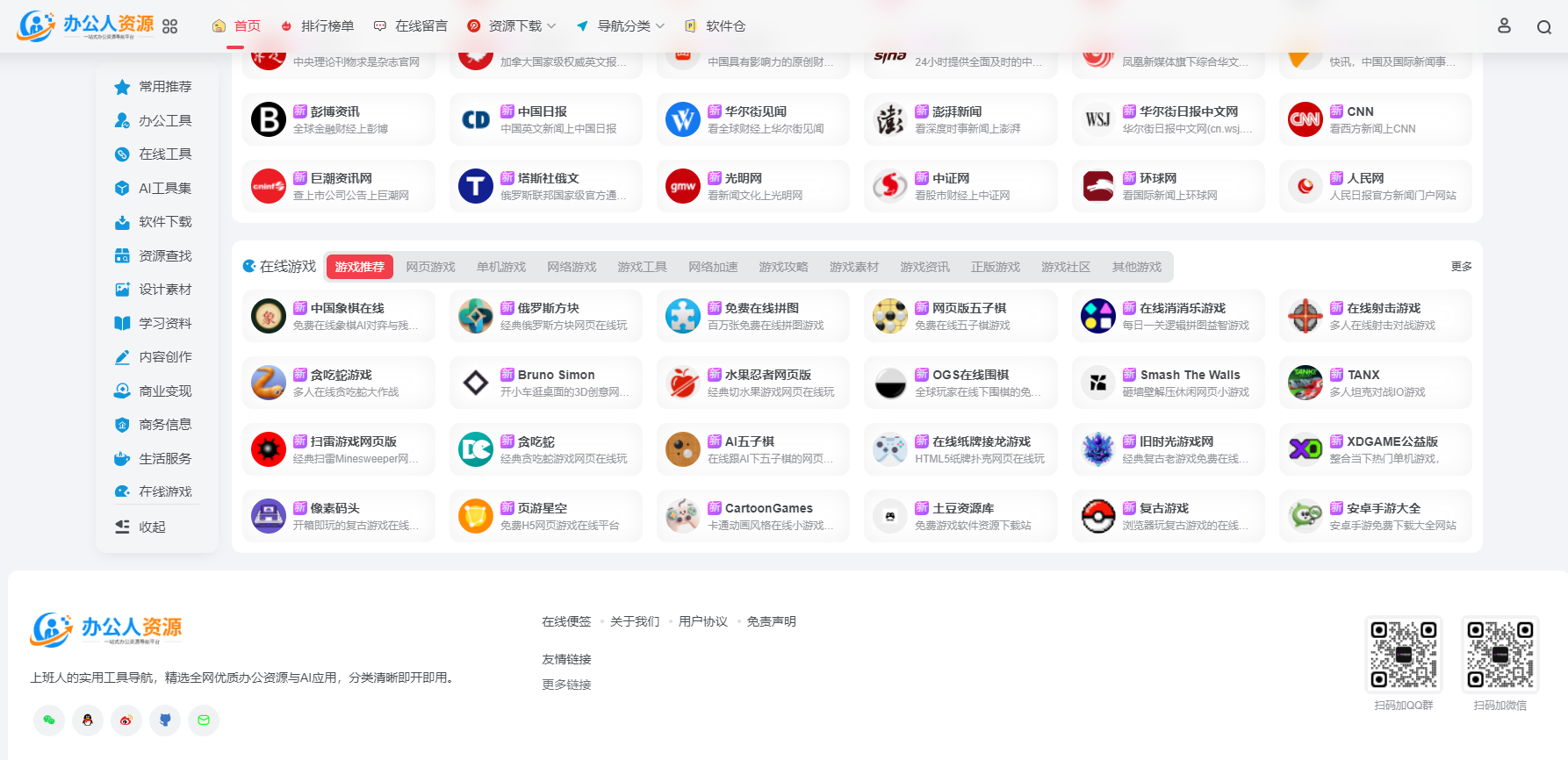Open the 中国象棋在线 chess icon

pos(269,316)
